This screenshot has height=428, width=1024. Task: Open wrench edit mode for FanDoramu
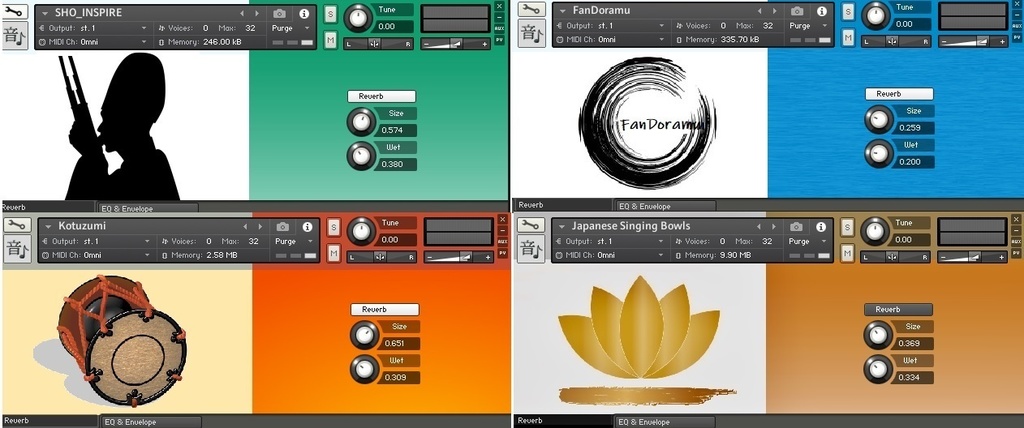click(532, 9)
